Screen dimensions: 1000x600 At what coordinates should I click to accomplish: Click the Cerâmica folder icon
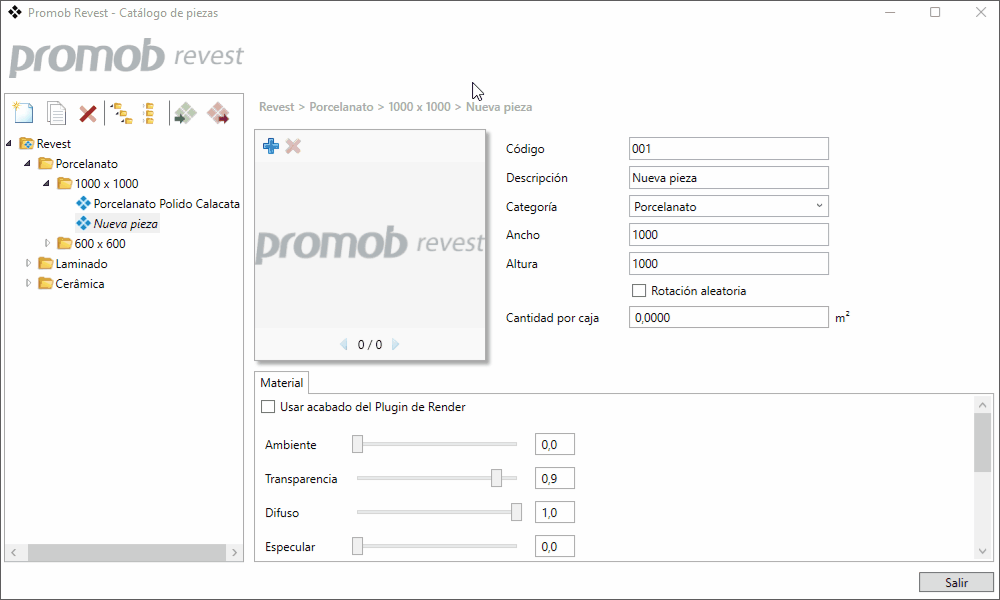click(45, 283)
